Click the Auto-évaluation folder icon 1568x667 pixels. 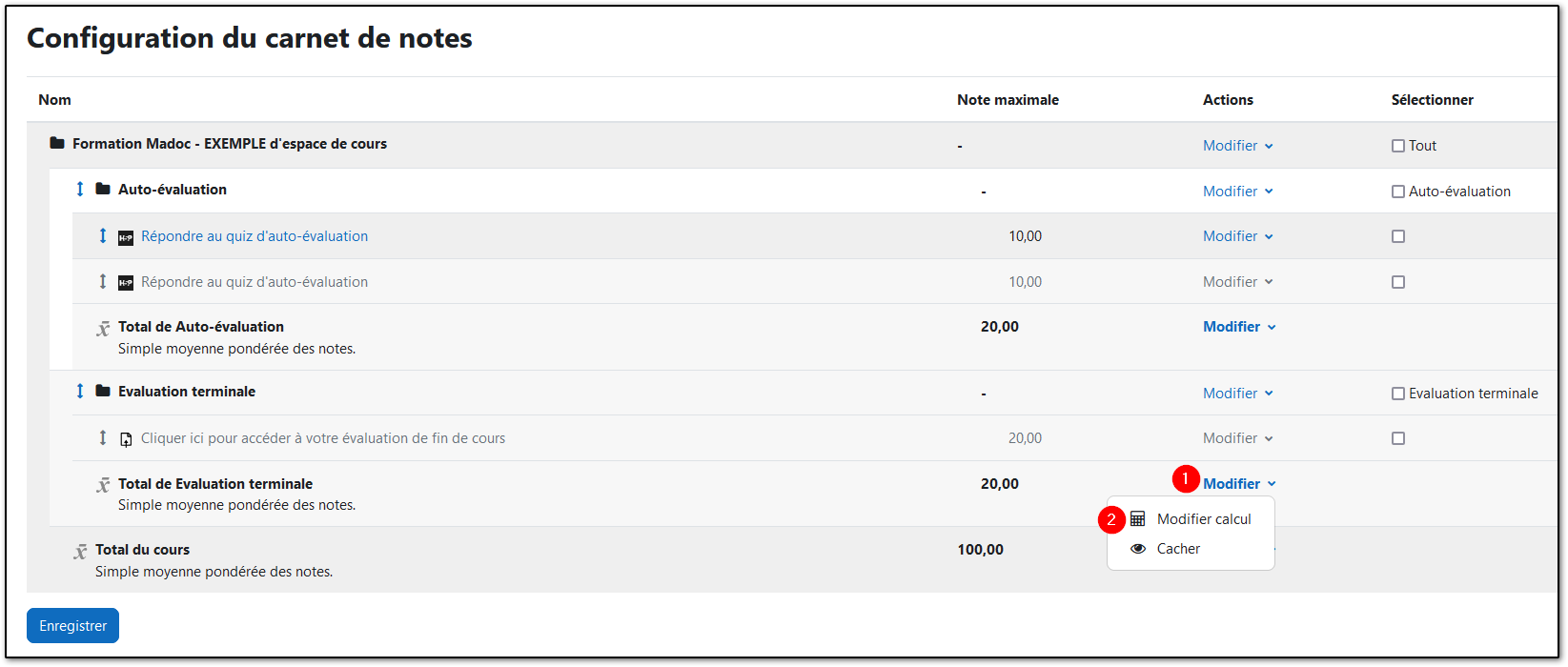click(103, 190)
